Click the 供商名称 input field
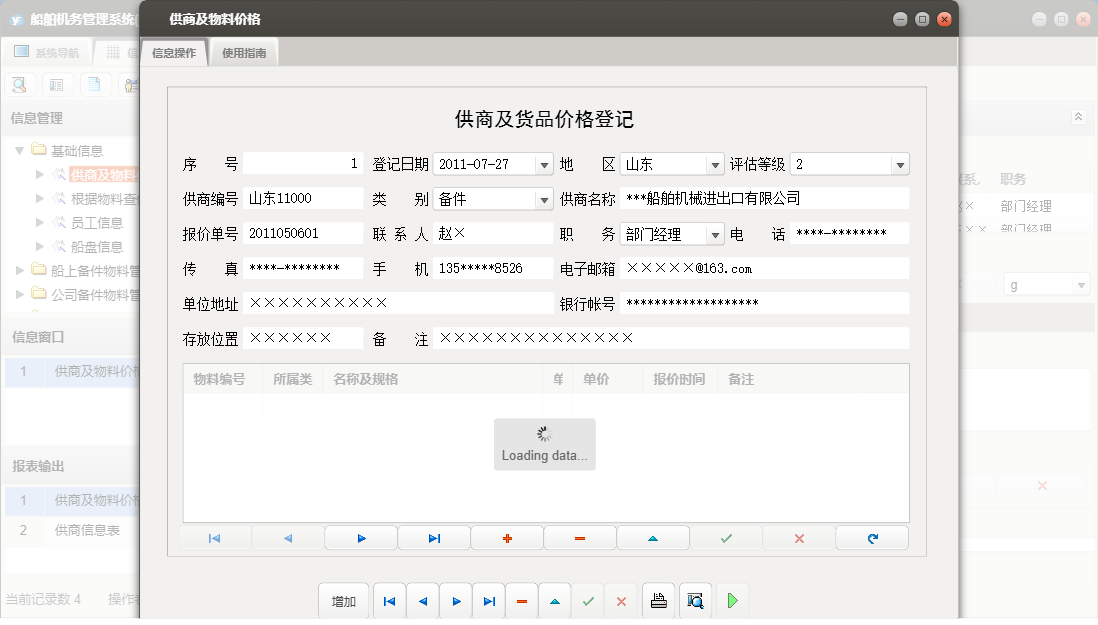This screenshot has height=625, width=1098. [764, 199]
